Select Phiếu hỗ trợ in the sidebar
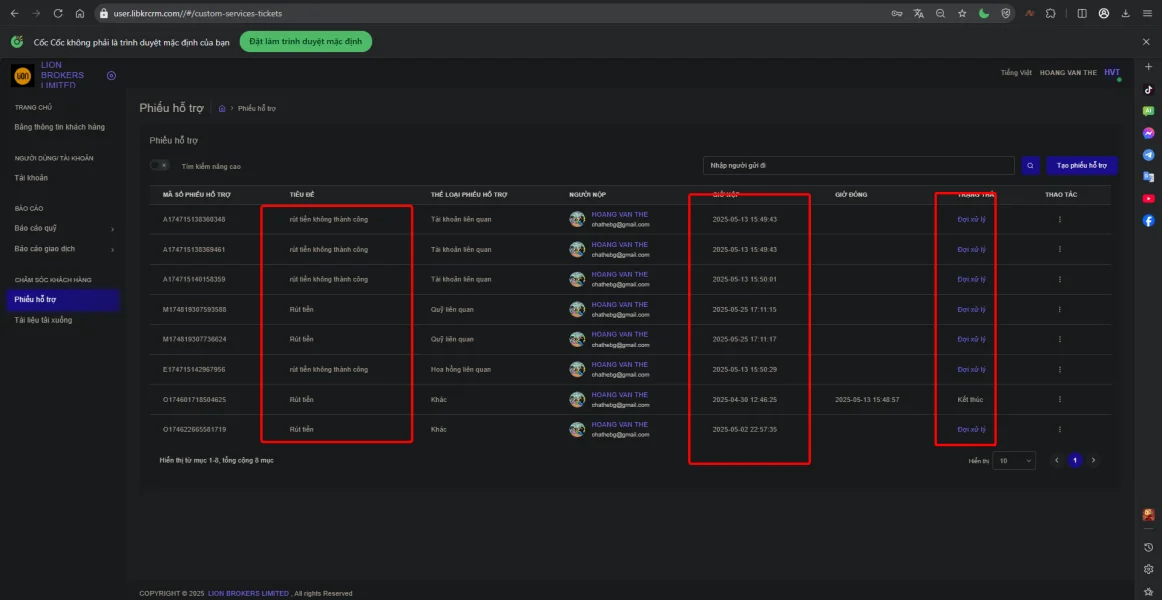 click(63, 300)
